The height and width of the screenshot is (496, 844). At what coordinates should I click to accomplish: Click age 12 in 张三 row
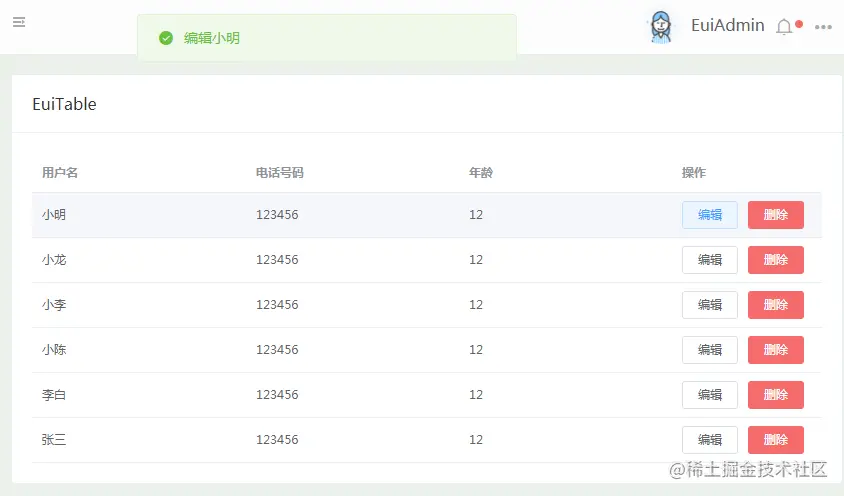476,440
